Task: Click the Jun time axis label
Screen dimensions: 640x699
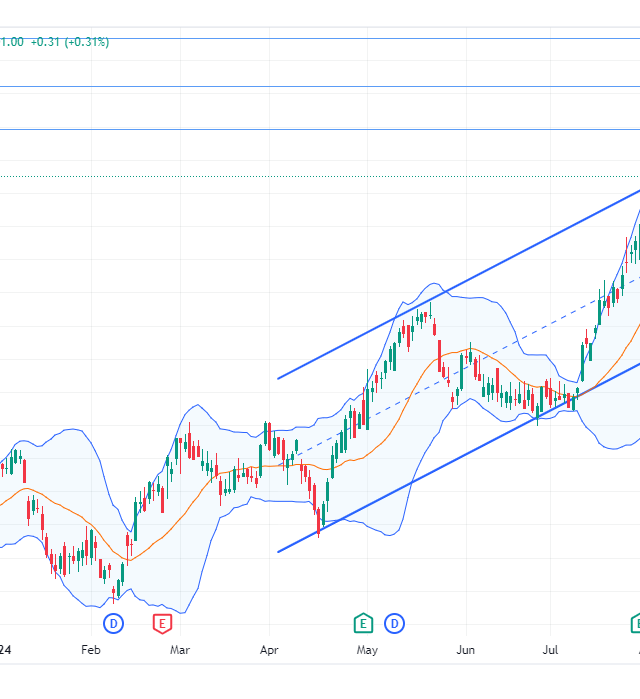Action: pyautogui.click(x=466, y=650)
